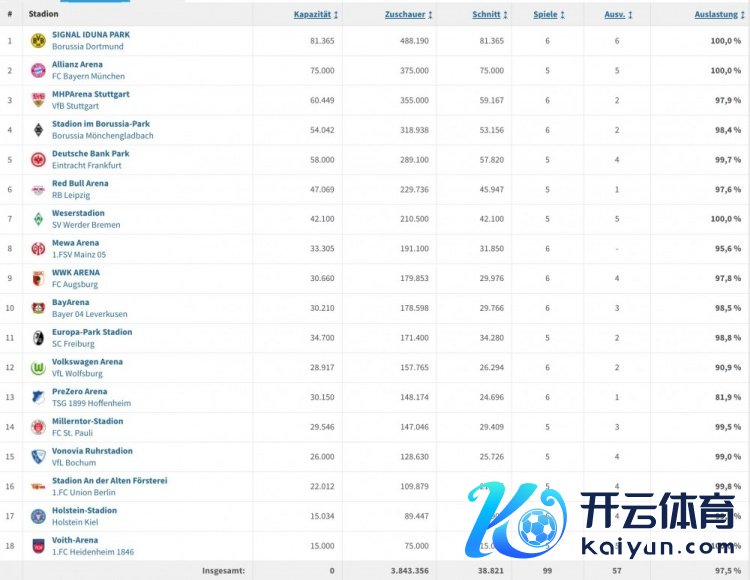The height and width of the screenshot is (580, 750).
Task: Sort table by Schnitt column
Action: pos(489,15)
